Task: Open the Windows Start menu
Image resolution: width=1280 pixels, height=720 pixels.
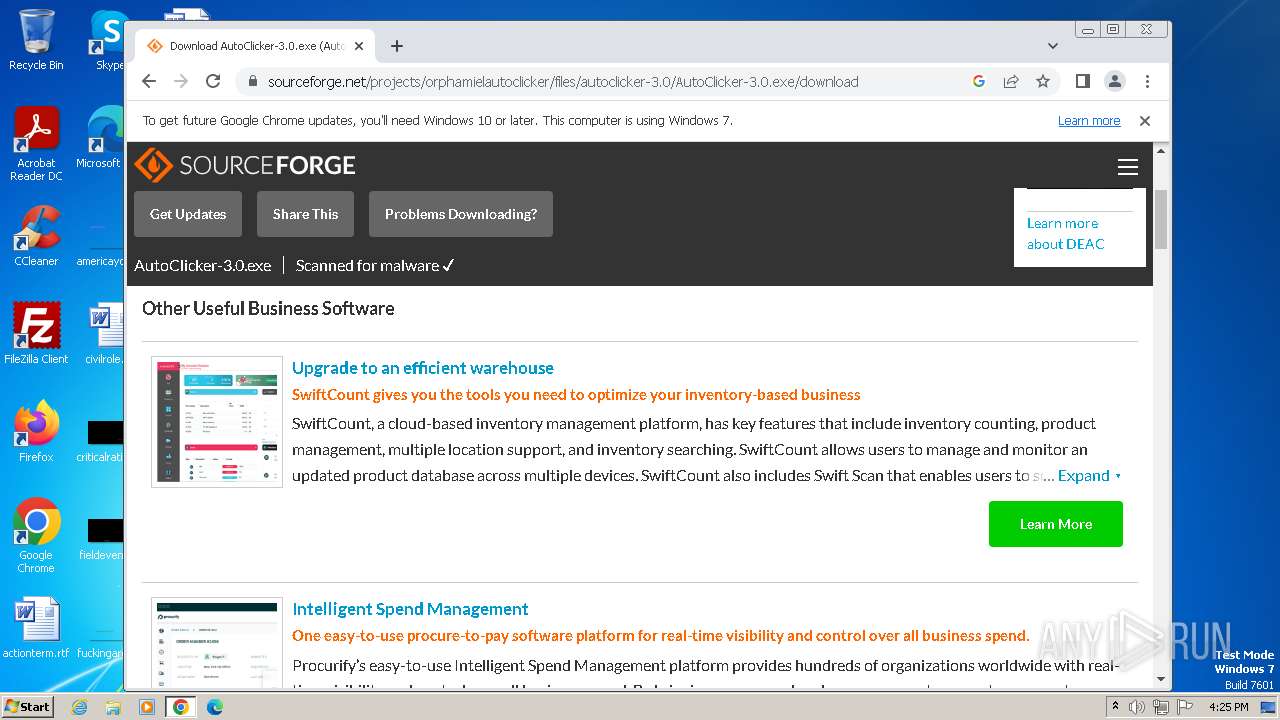Action: (x=27, y=706)
